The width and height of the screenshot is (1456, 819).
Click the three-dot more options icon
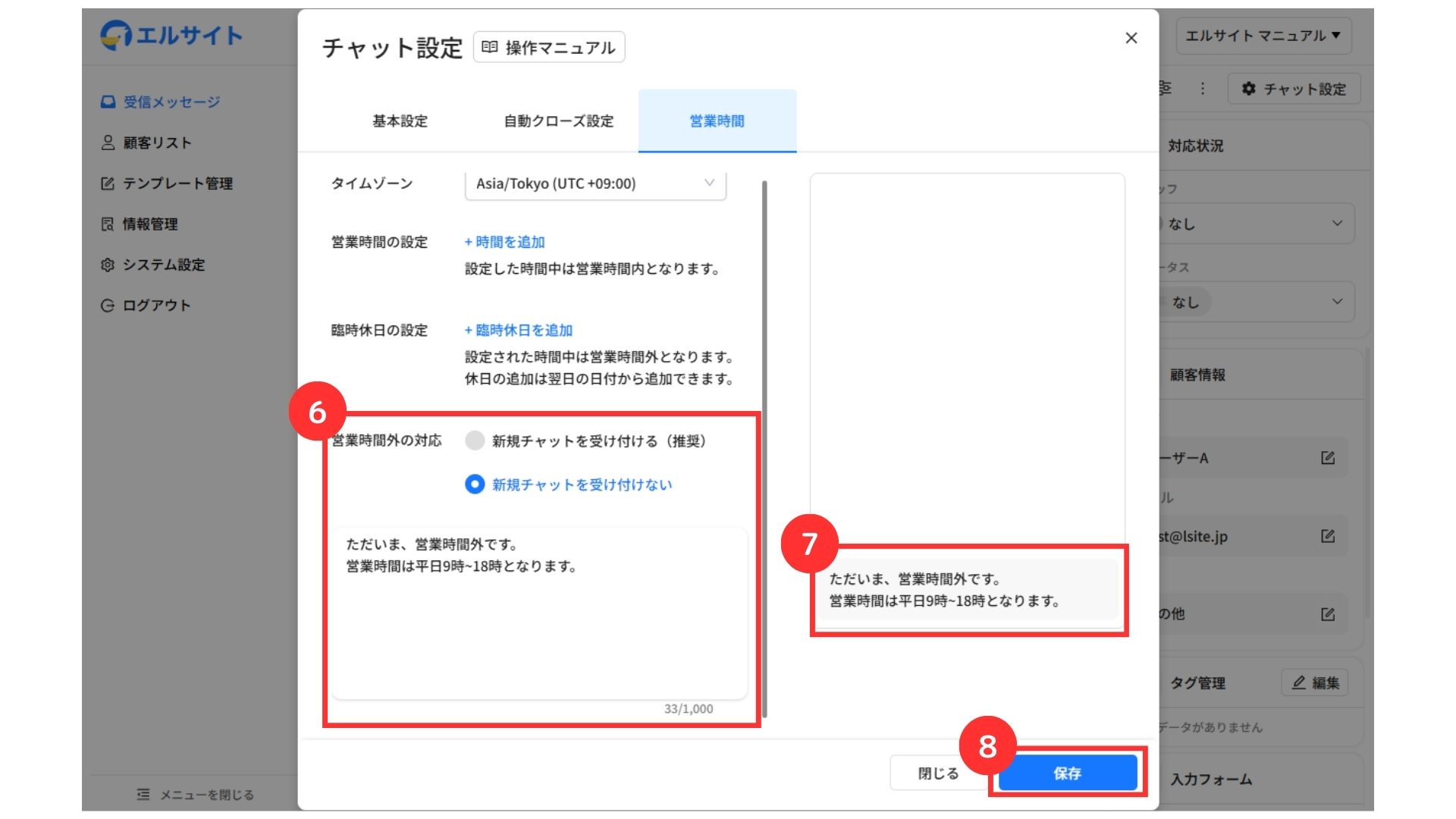pyautogui.click(x=1203, y=89)
